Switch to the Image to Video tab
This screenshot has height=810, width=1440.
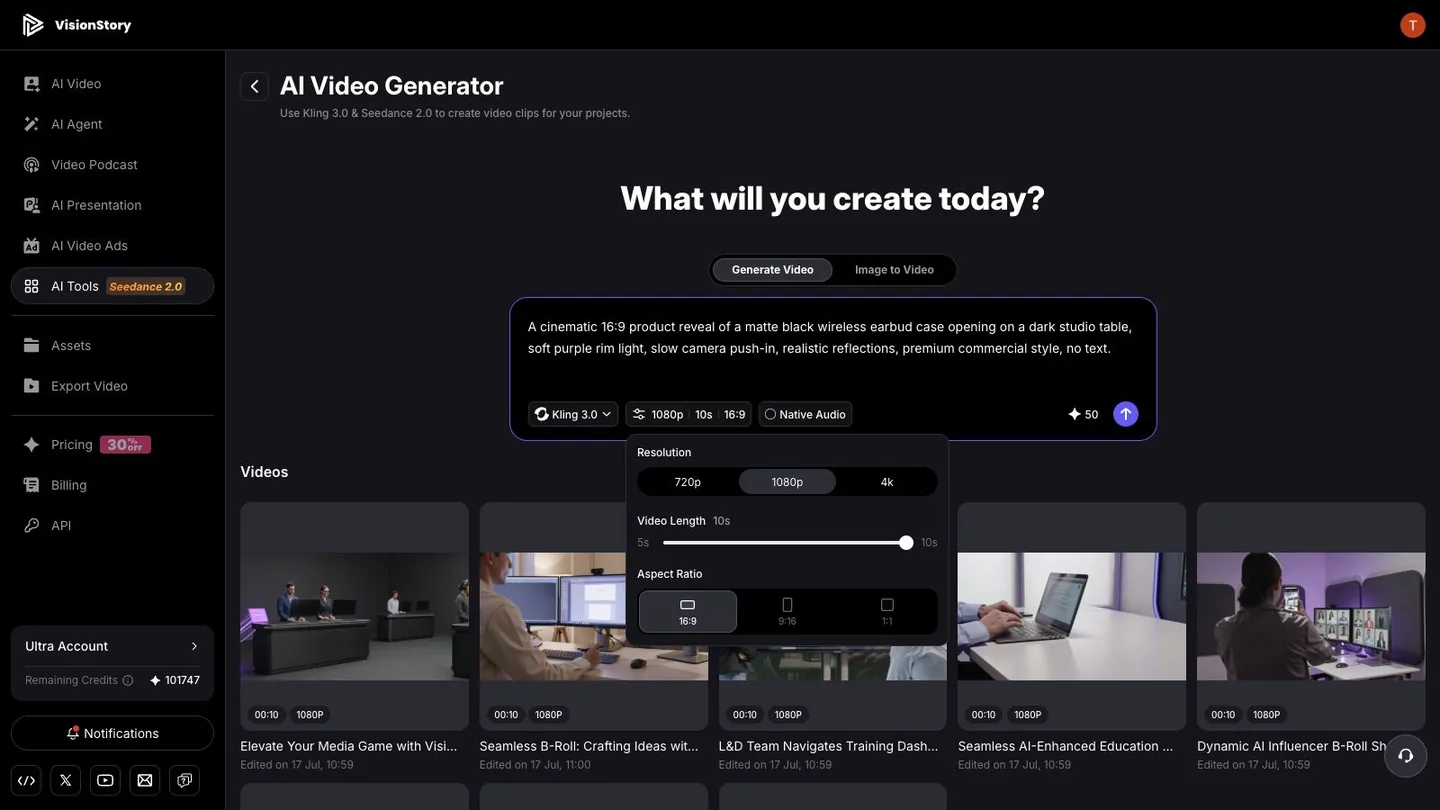coord(894,270)
